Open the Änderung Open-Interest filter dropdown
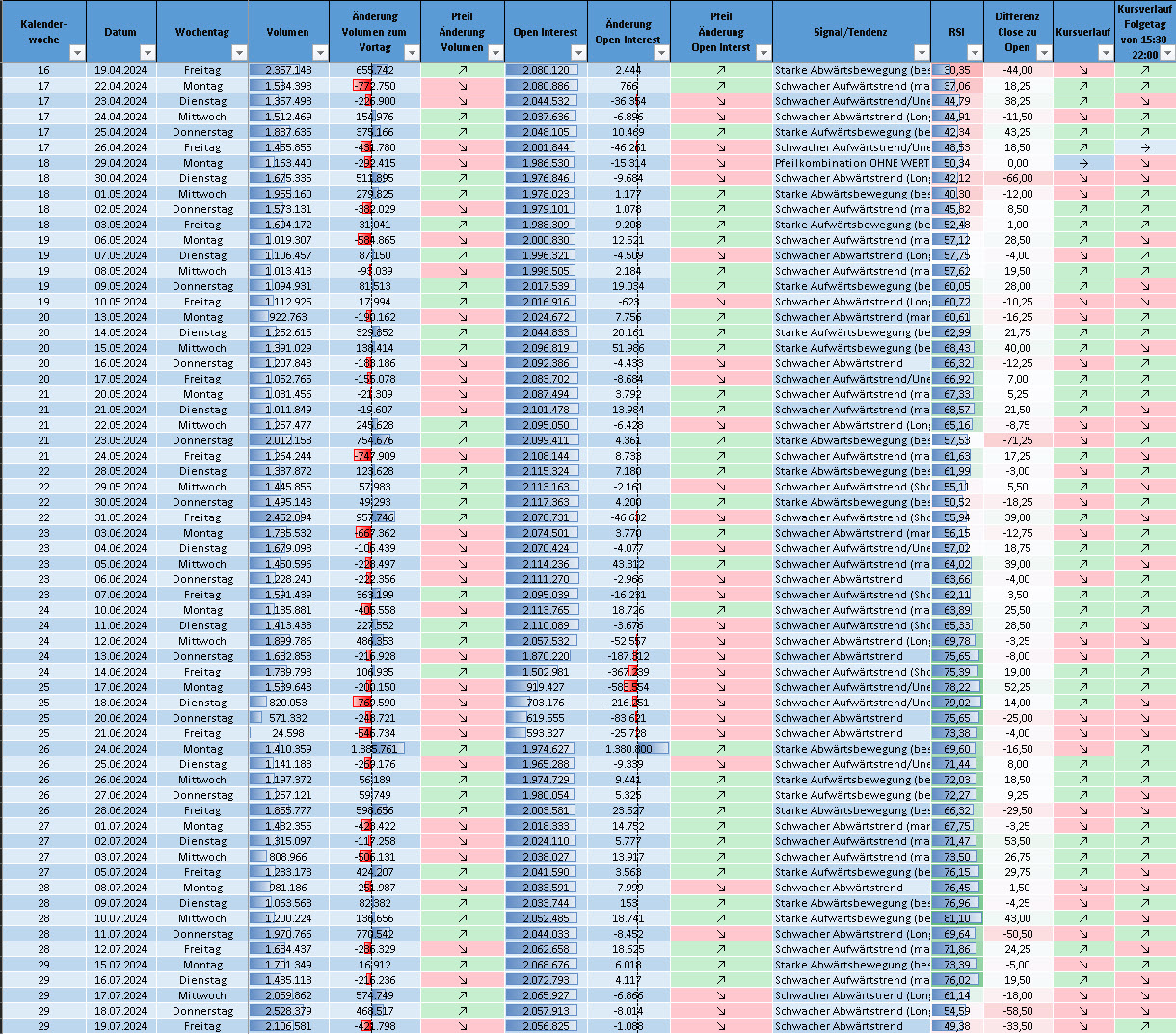The width and height of the screenshot is (1176, 1034). pos(661,53)
